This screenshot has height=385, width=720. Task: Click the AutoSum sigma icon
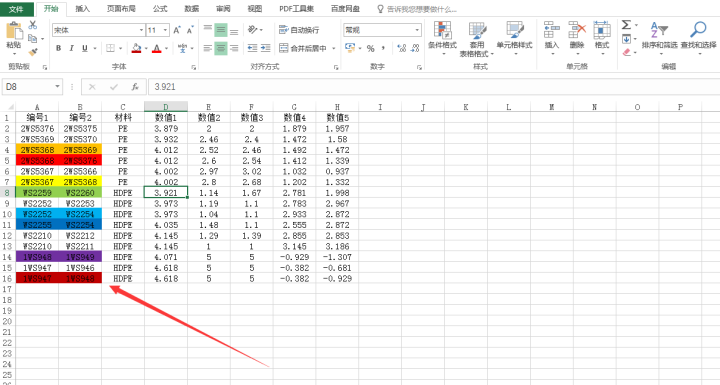[x=626, y=25]
